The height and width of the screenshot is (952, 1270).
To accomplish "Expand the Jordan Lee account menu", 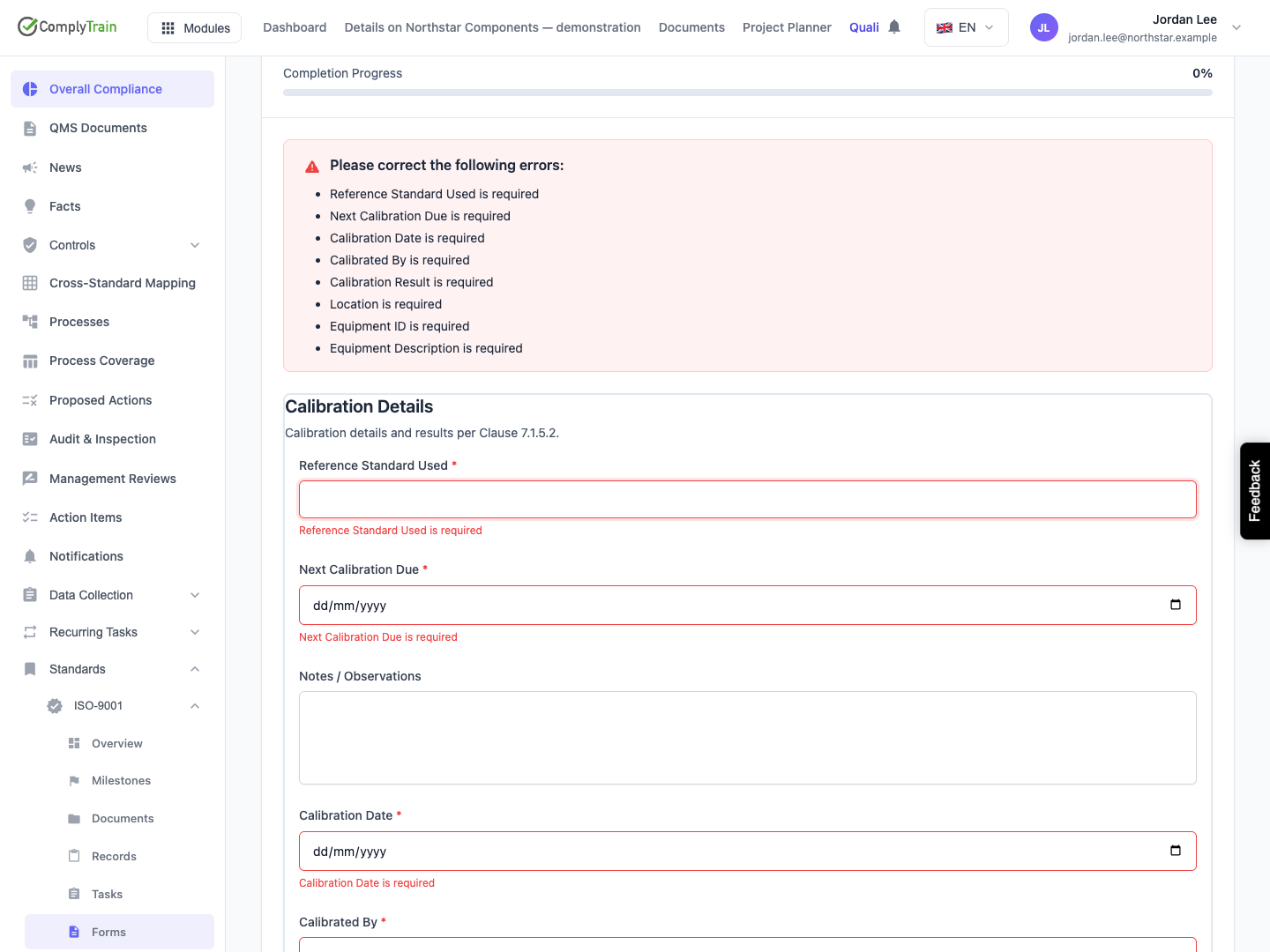I will (1236, 27).
